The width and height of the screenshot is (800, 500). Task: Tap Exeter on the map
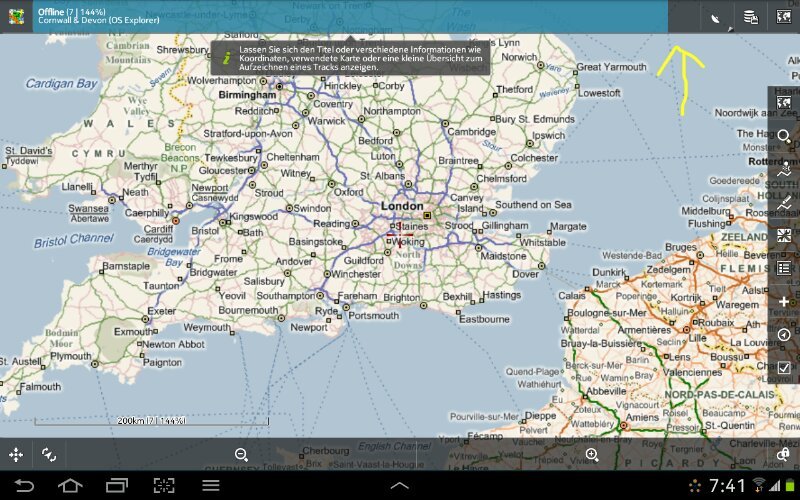(x=161, y=311)
